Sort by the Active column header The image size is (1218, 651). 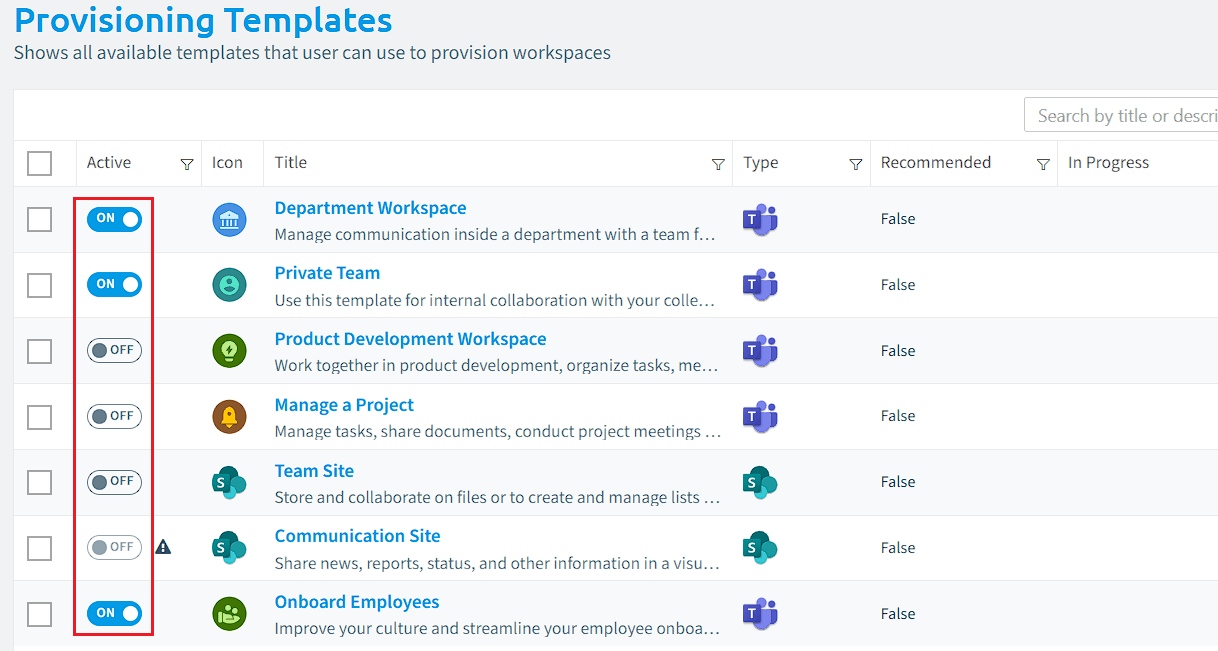point(109,163)
